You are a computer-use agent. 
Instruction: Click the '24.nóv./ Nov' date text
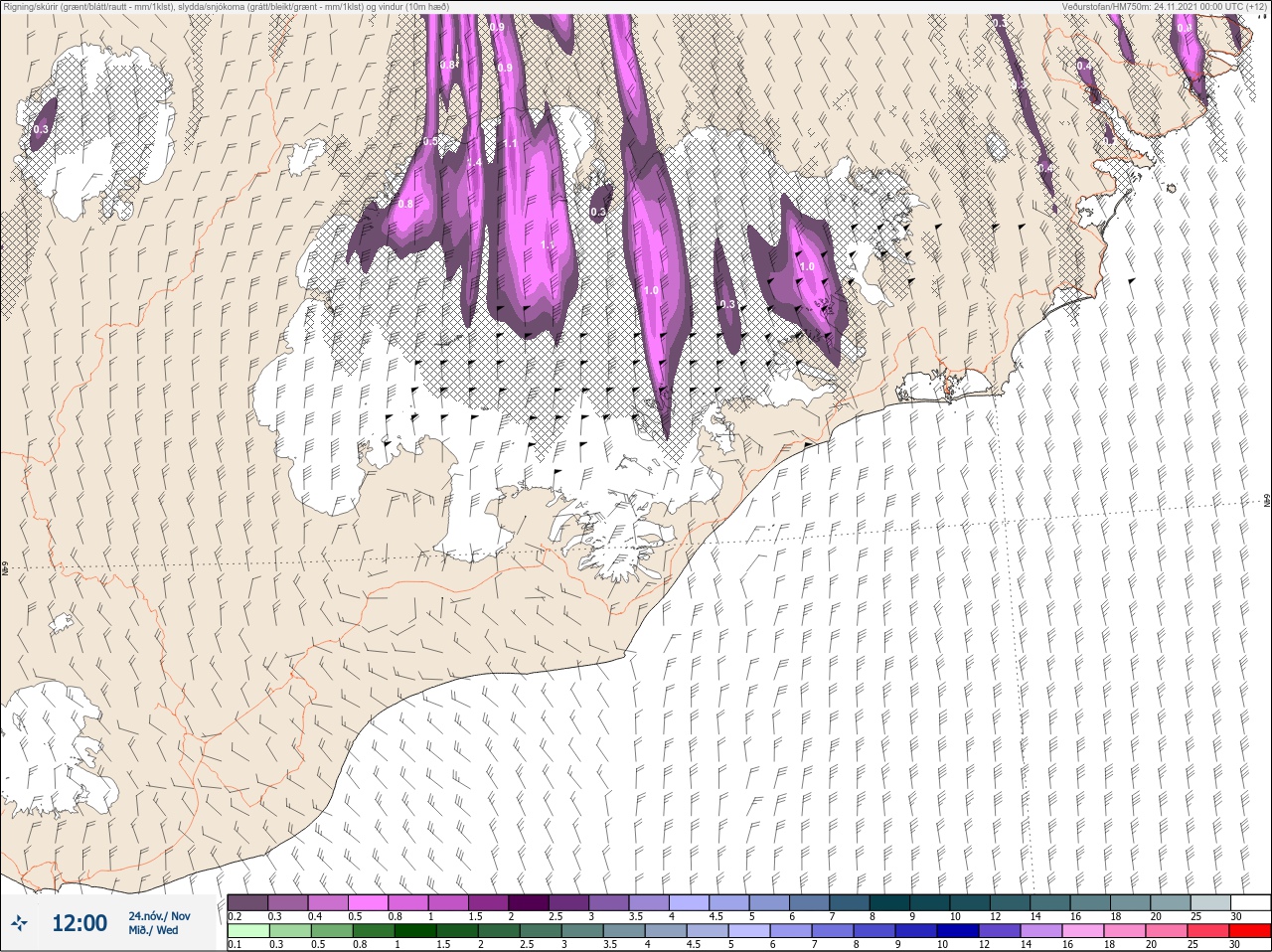click(x=159, y=916)
